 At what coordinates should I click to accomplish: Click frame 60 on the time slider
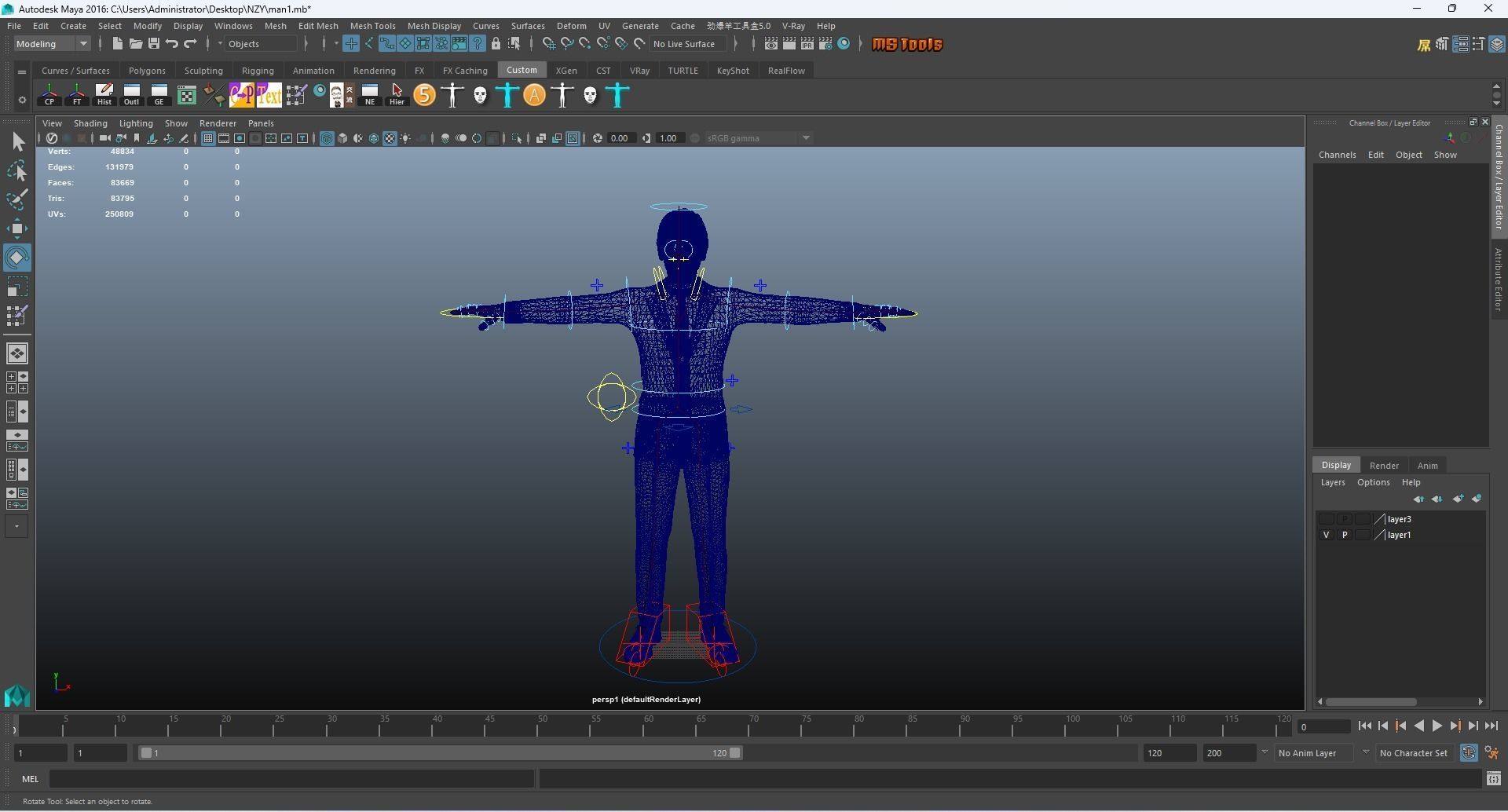pos(645,726)
